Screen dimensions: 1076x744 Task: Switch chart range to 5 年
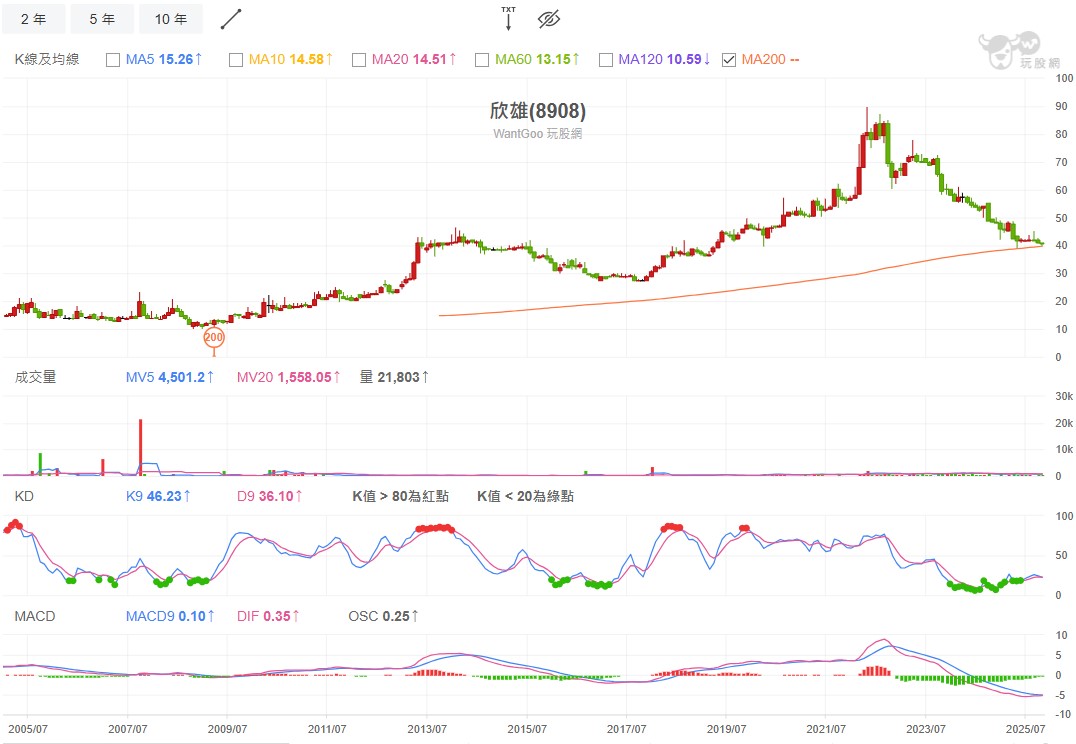click(x=102, y=19)
